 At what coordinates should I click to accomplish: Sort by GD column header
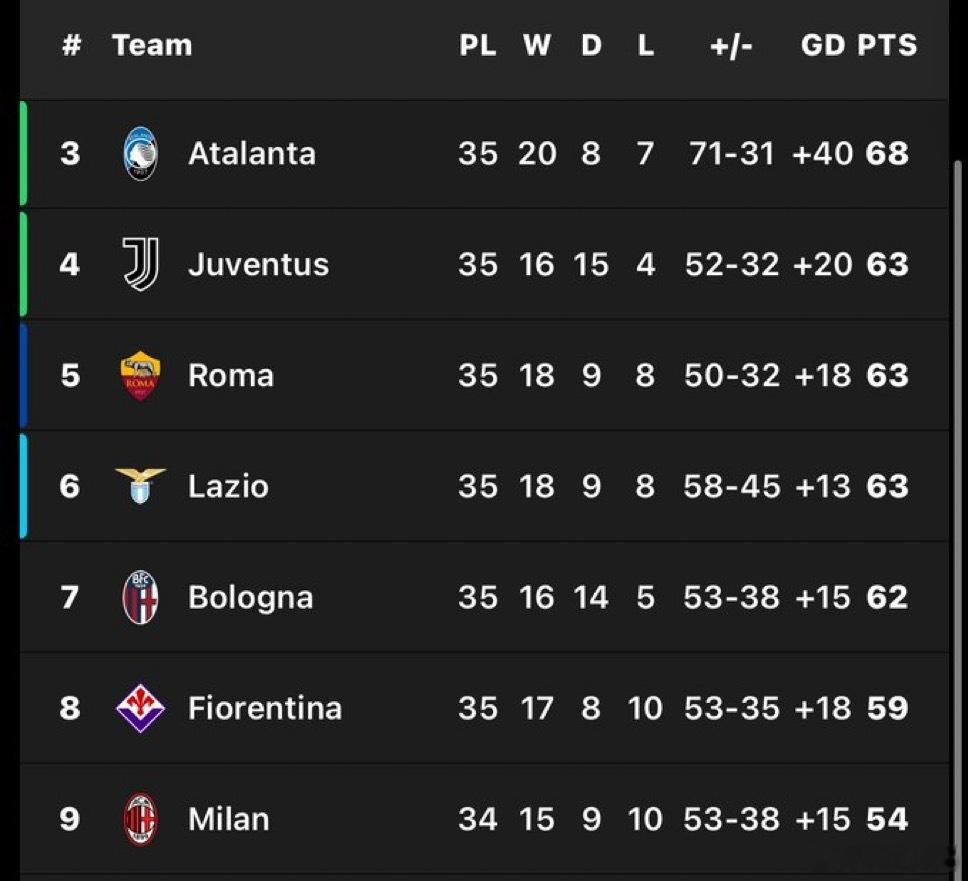(x=823, y=45)
